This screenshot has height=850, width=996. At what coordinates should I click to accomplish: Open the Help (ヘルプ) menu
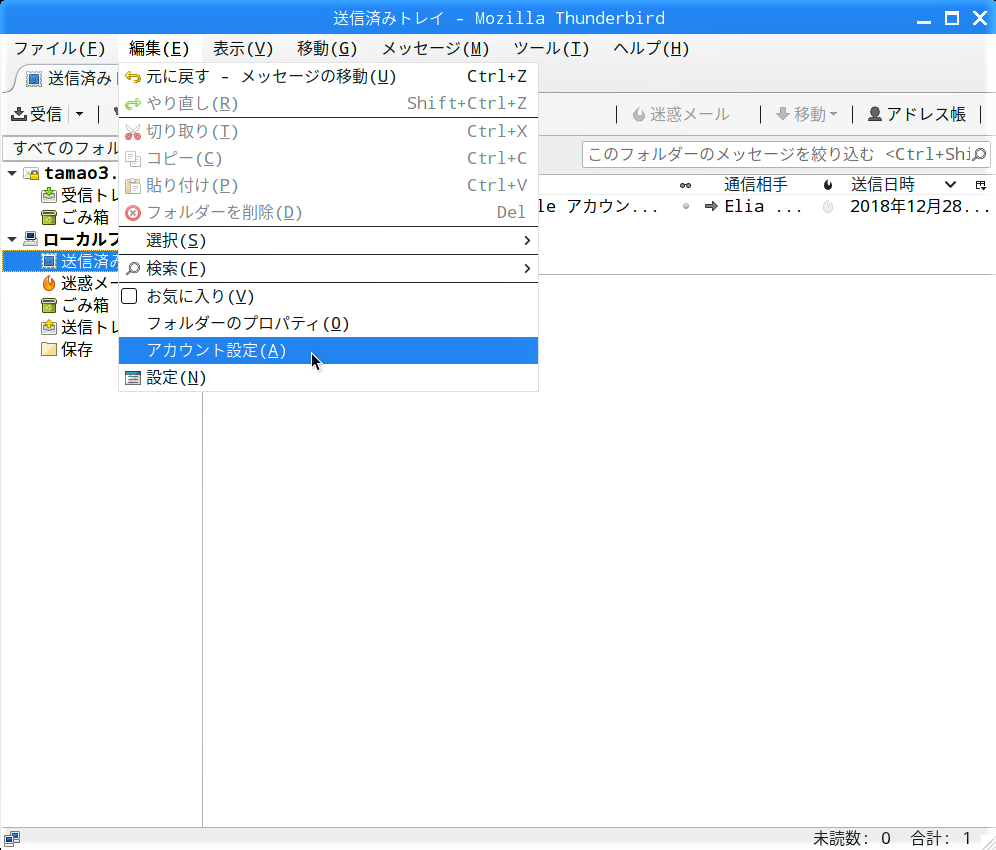coord(651,48)
